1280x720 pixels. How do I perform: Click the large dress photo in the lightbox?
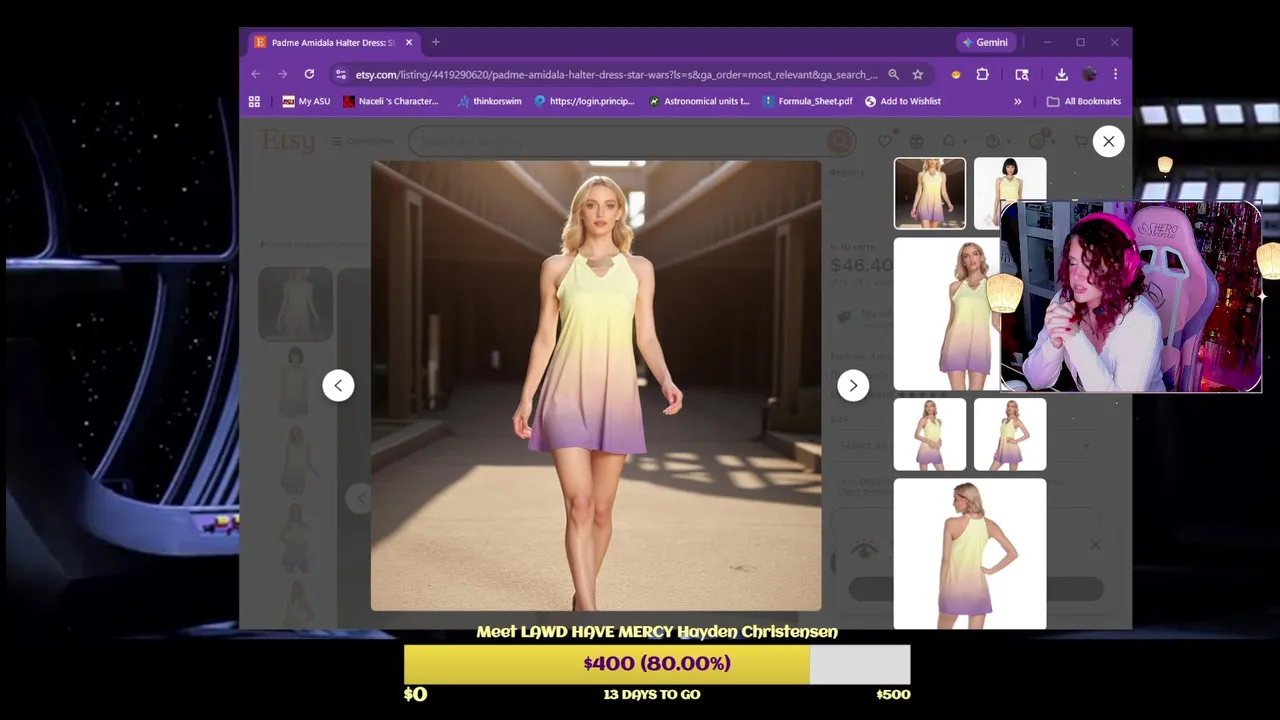[596, 385]
